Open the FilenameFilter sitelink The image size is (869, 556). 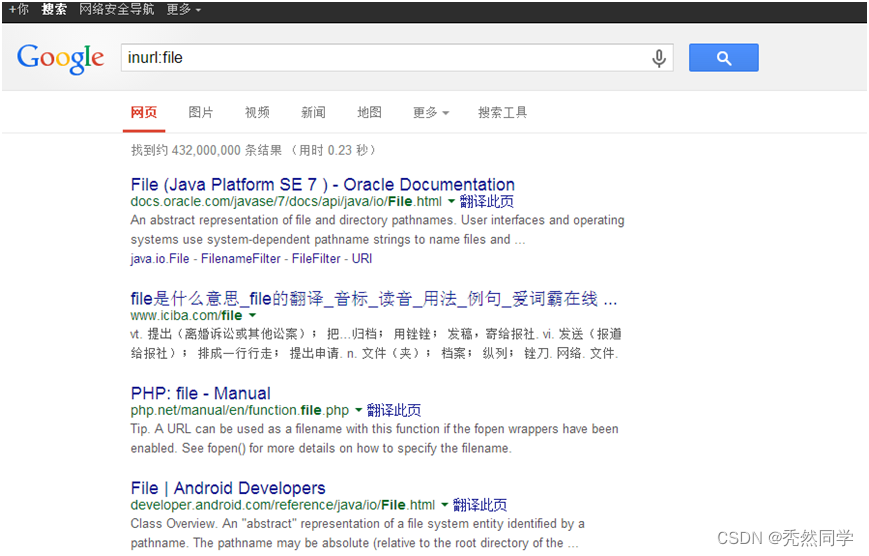[241, 258]
